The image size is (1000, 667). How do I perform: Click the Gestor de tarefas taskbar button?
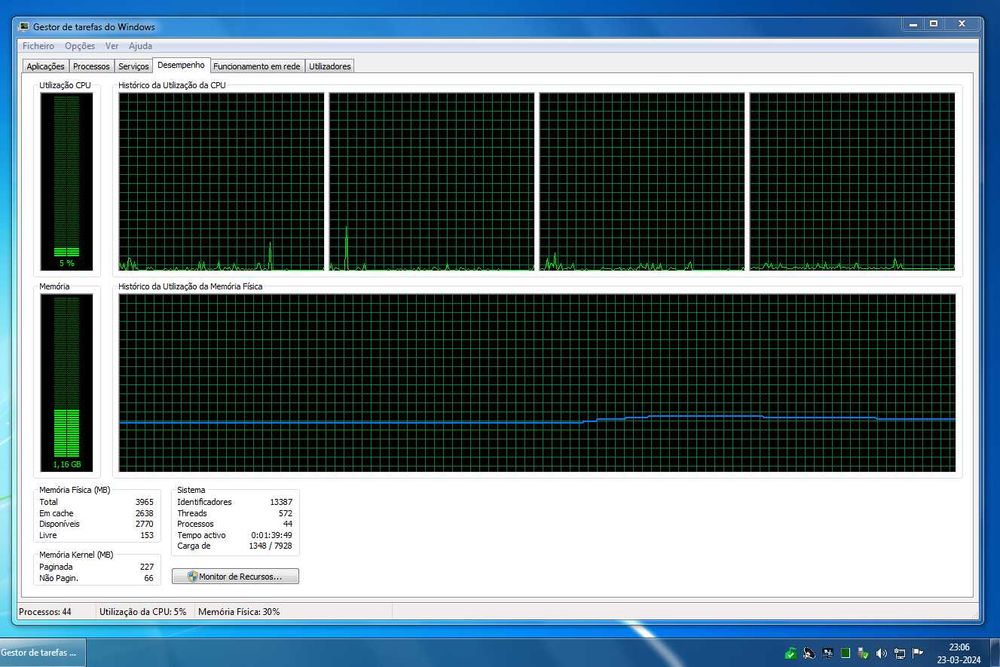tap(42, 652)
